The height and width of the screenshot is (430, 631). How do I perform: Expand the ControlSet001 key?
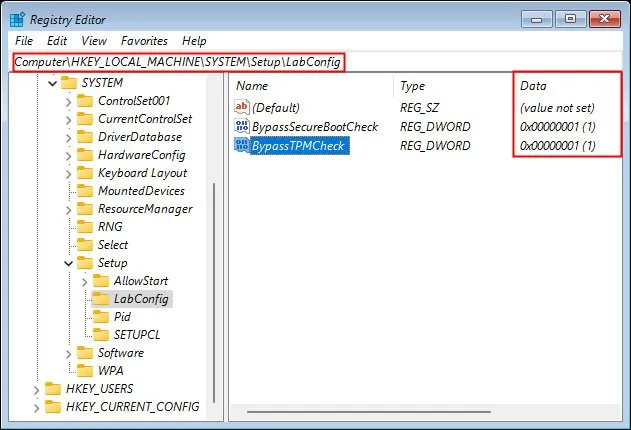(68, 101)
